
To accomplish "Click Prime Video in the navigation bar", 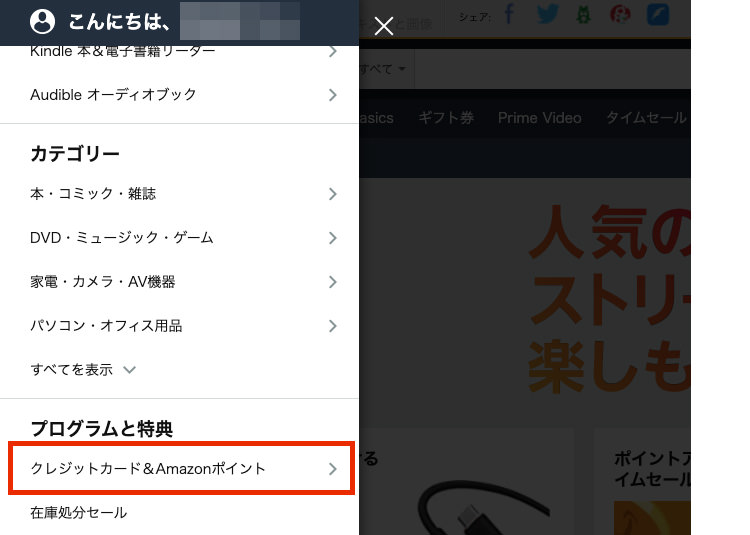I will (x=540, y=118).
